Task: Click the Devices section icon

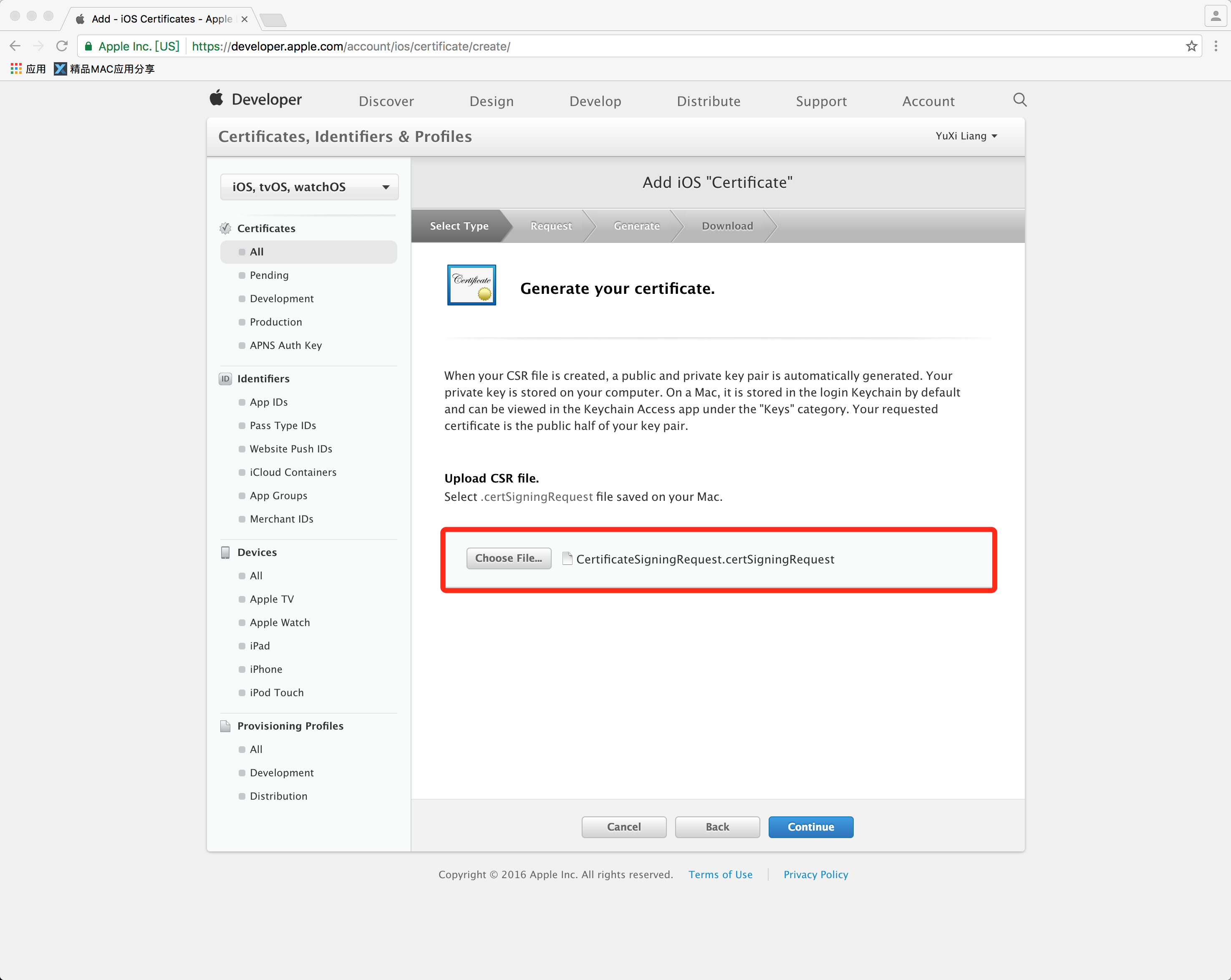Action: [x=225, y=552]
